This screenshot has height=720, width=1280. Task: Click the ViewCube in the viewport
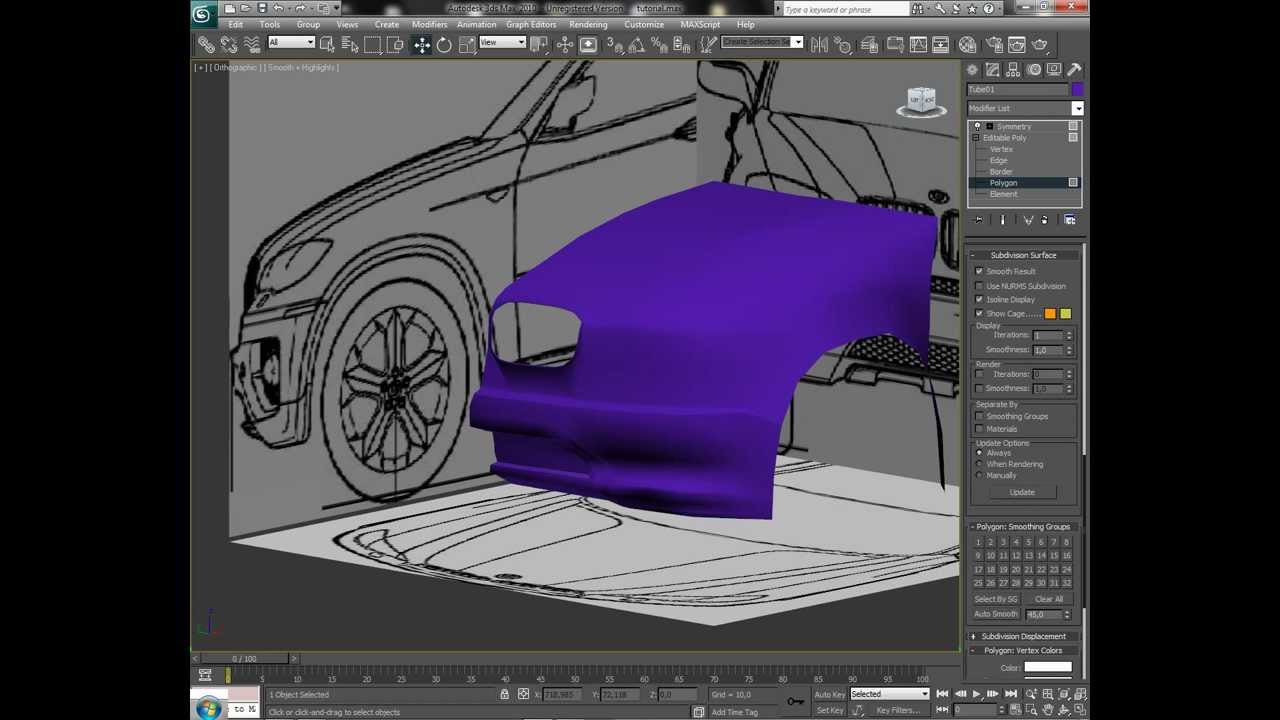921,101
